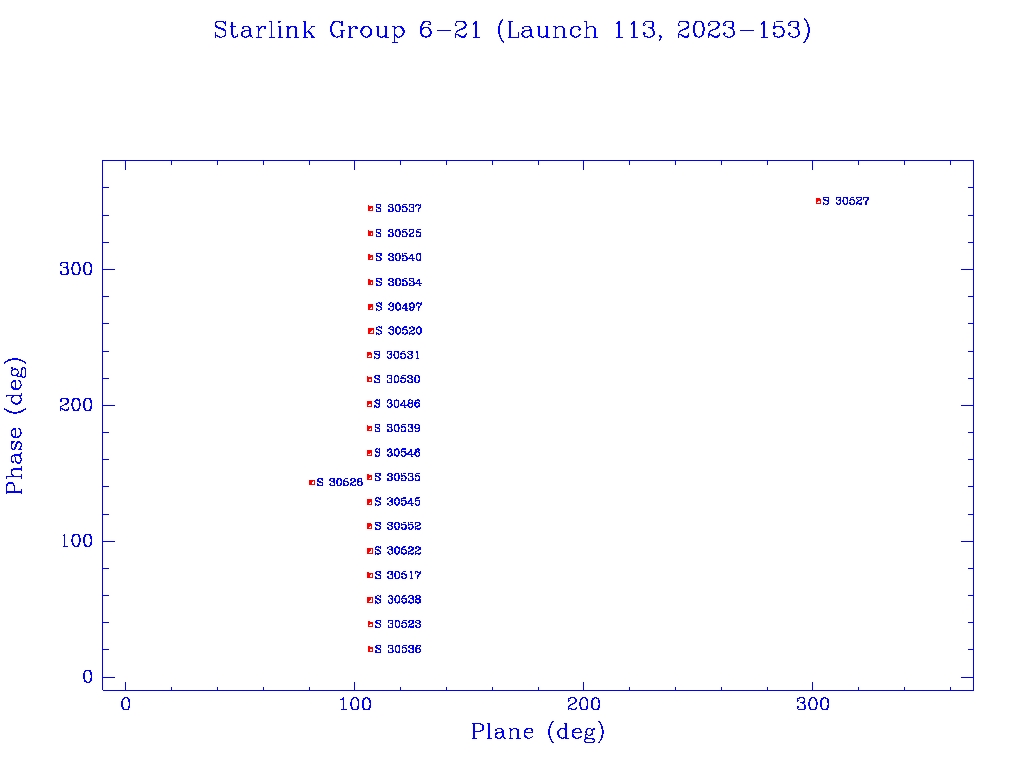Click the Plane axis tick label '200'
The height and width of the screenshot is (768, 1024).
(583, 704)
